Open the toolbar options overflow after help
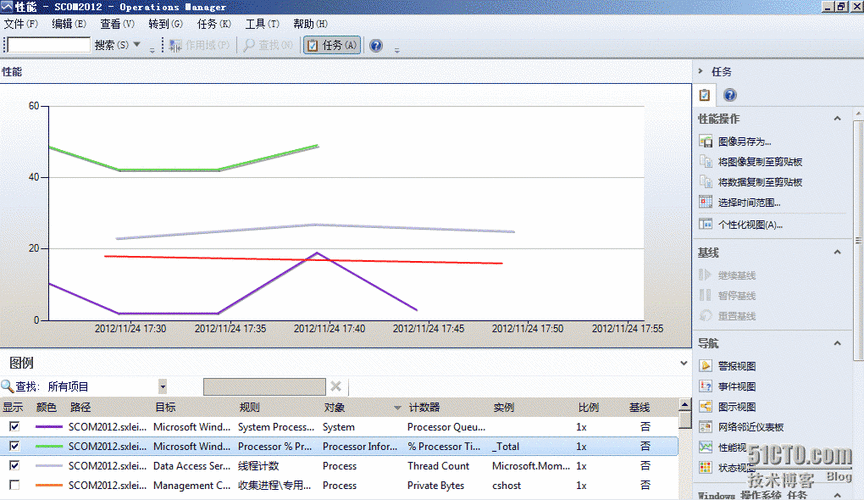The height and width of the screenshot is (500, 864). coord(397,50)
